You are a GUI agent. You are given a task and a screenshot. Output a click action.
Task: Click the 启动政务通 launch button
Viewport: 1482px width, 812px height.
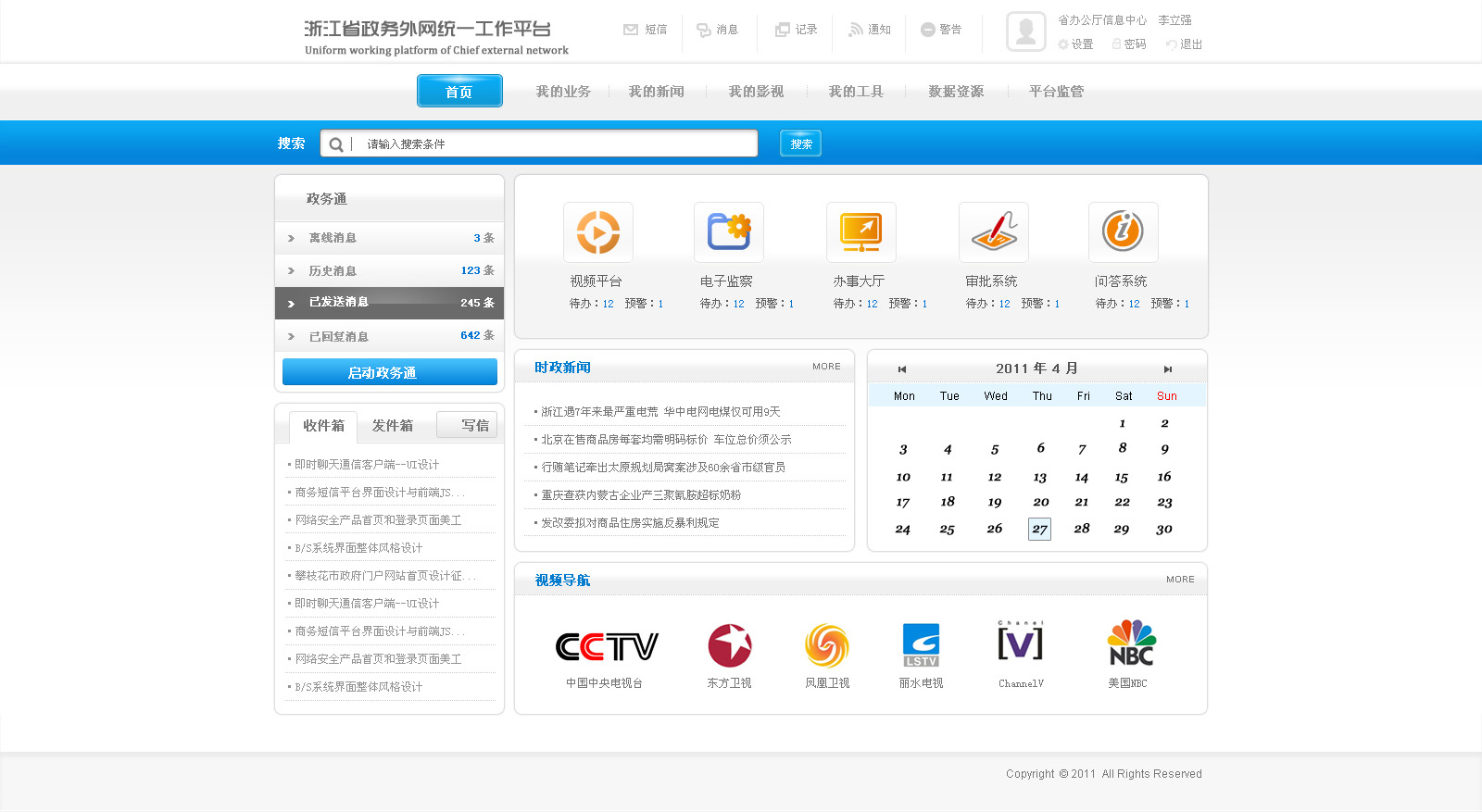click(x=390, y=372)
